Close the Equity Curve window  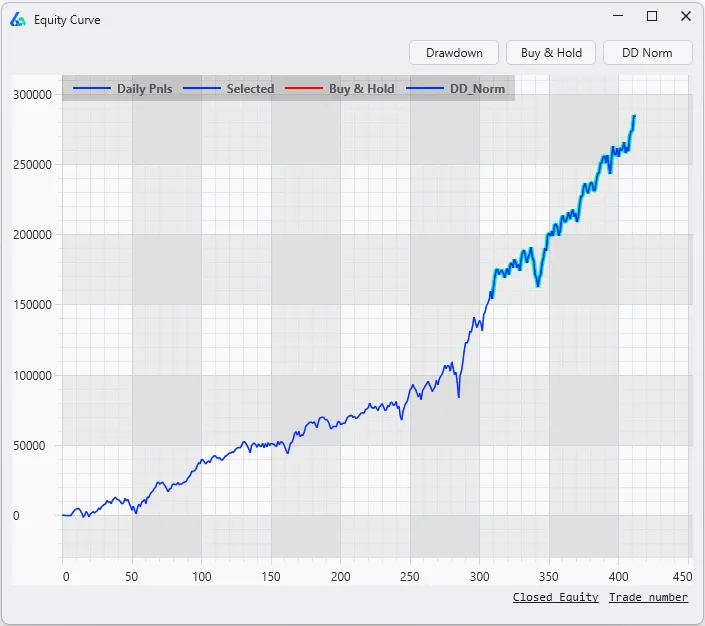(x=686, y=16)
